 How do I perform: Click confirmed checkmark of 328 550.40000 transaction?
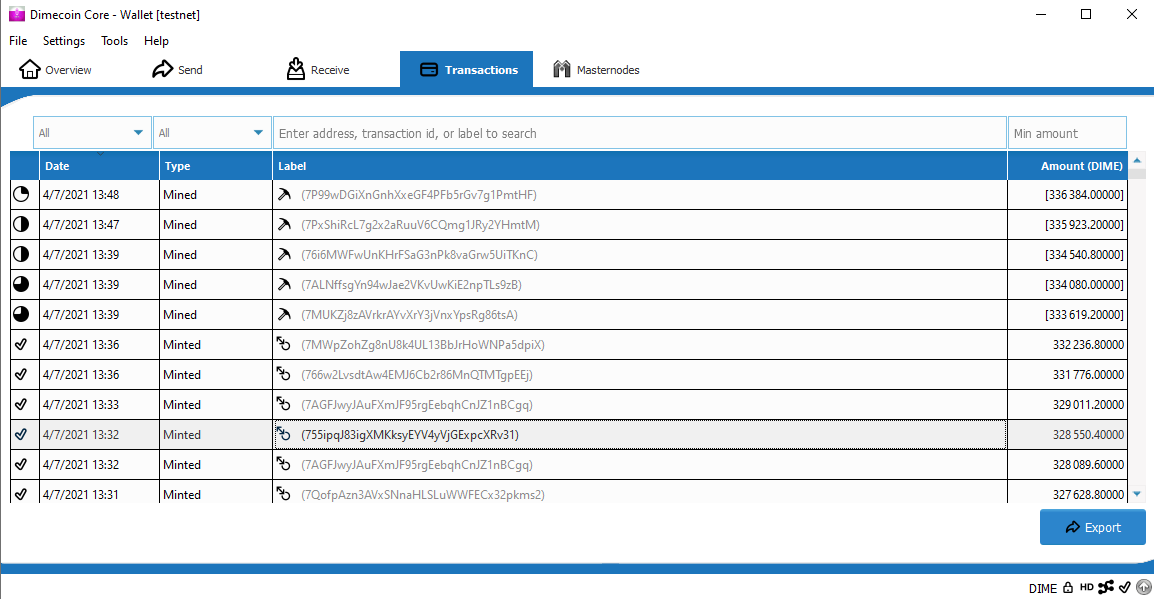click(x=21, y=434)
